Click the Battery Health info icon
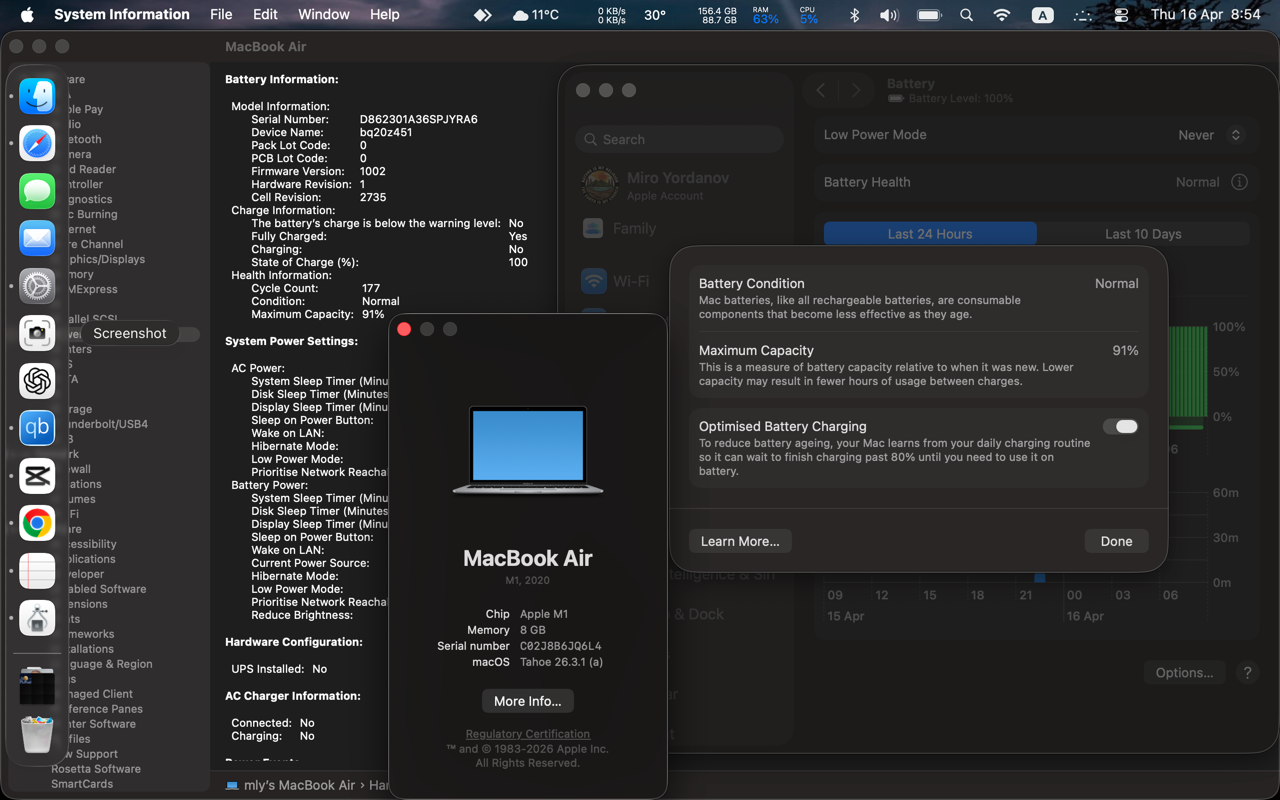 [1239, 182]
